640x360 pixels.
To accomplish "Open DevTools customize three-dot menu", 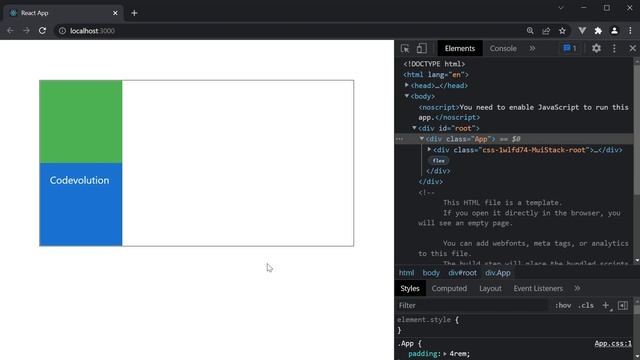I will pos(614,49).
